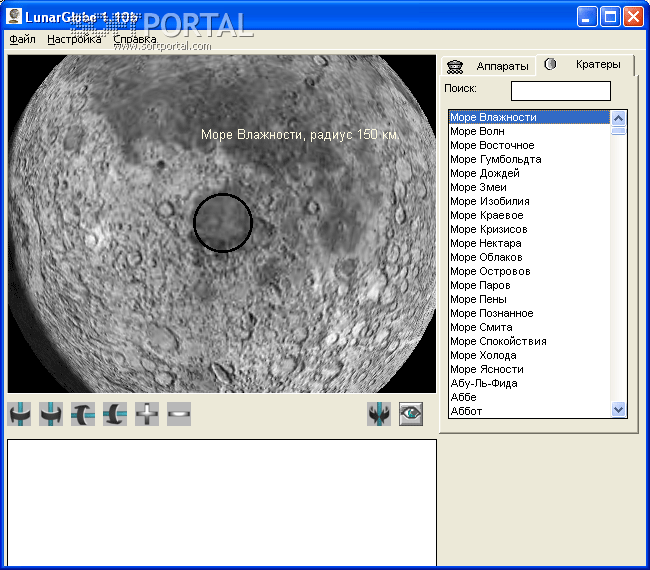Screen dimensions: 650x570
Task: Open the Справка menu
Action: (134, 40)
